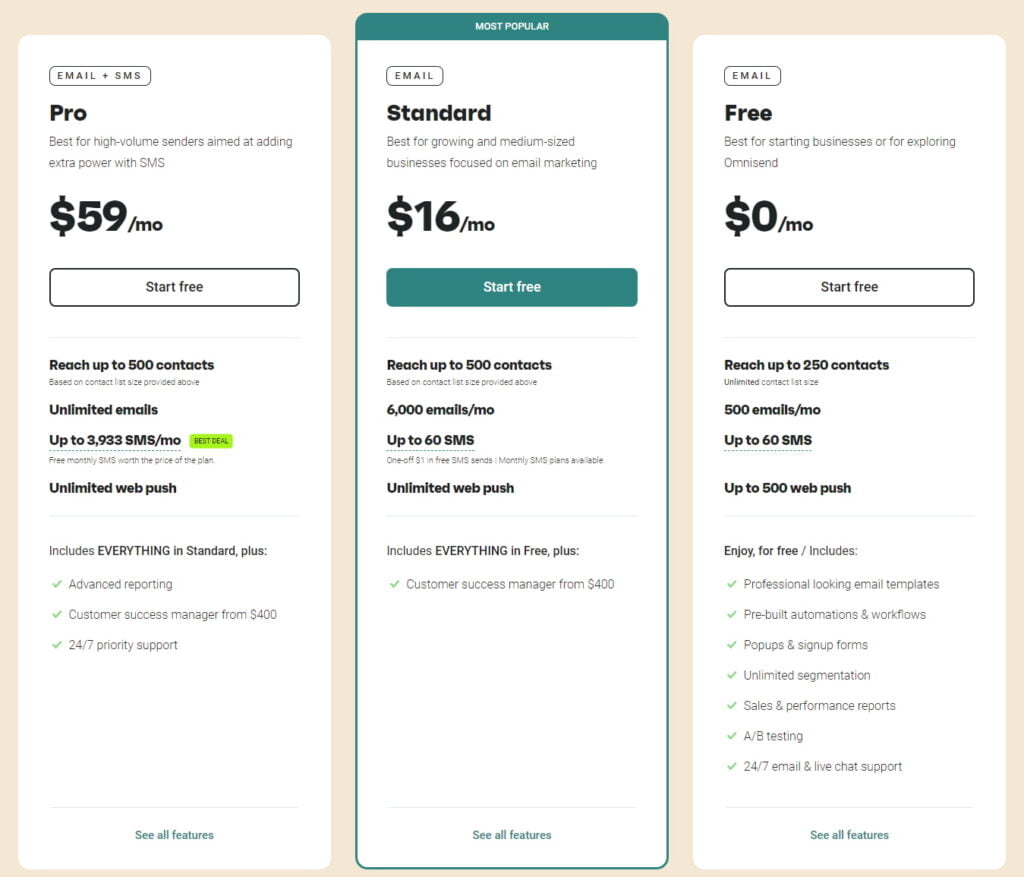The width and height of the screenshot is (1024, 877).
Task: Open See all features for Free plan
Action: 849,835
